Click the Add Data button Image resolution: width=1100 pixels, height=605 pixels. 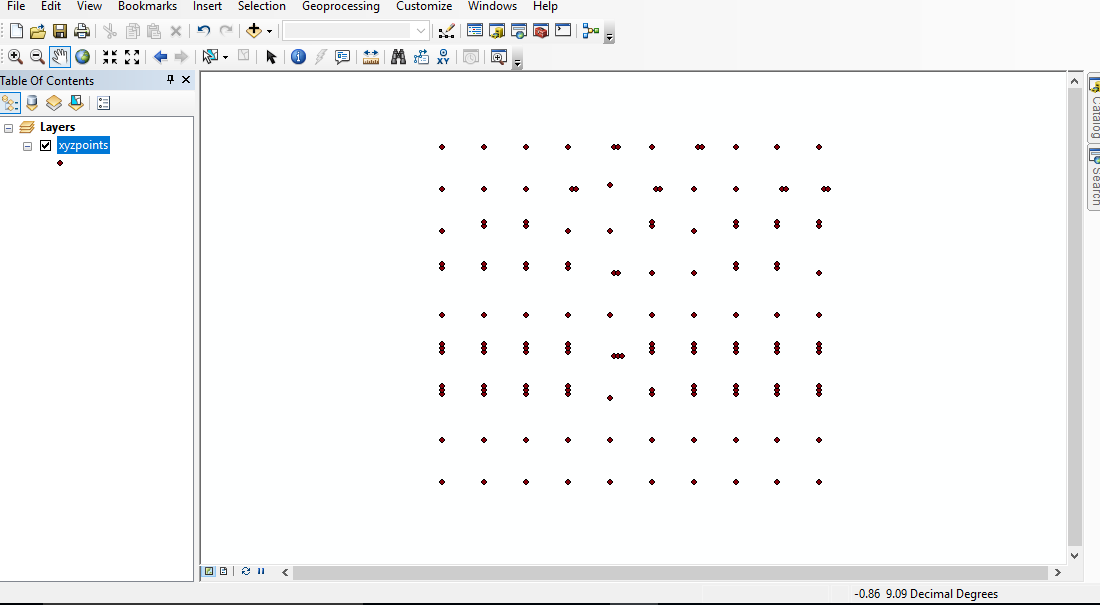pos(254,31)
